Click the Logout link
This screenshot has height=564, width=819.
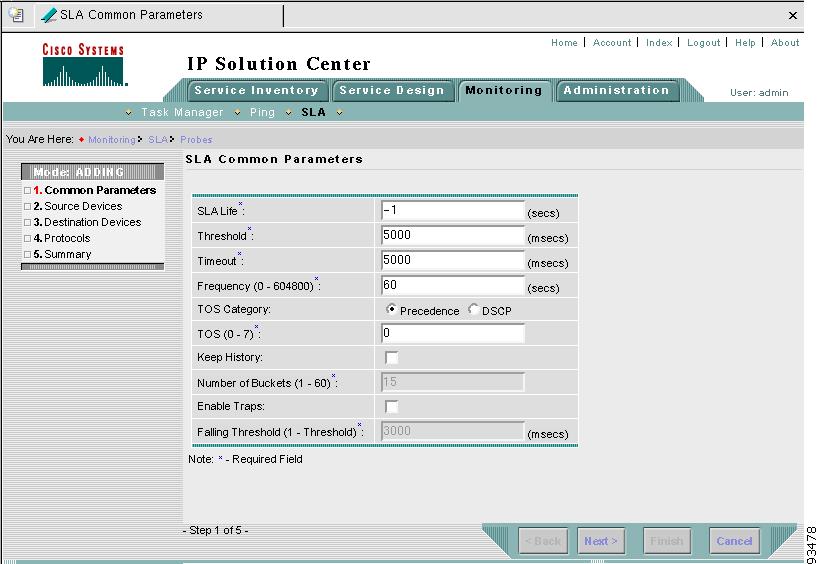(703, 43)
